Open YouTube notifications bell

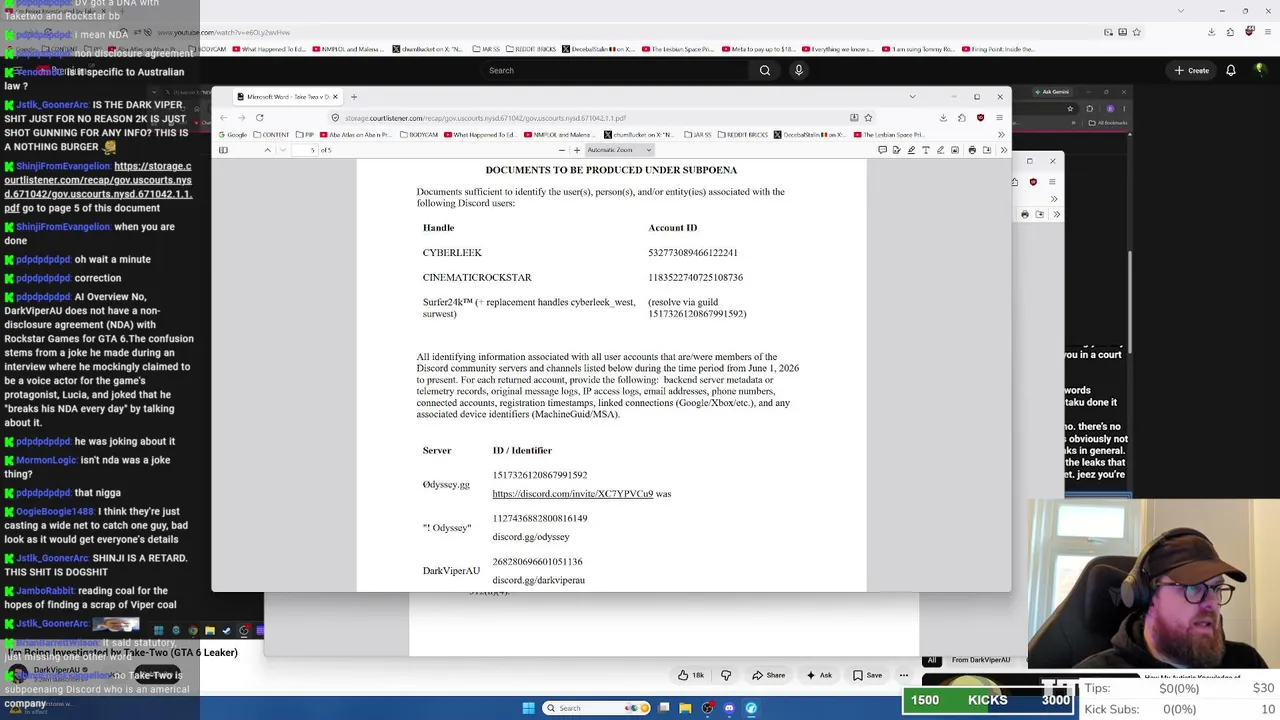coord(1231,70)
